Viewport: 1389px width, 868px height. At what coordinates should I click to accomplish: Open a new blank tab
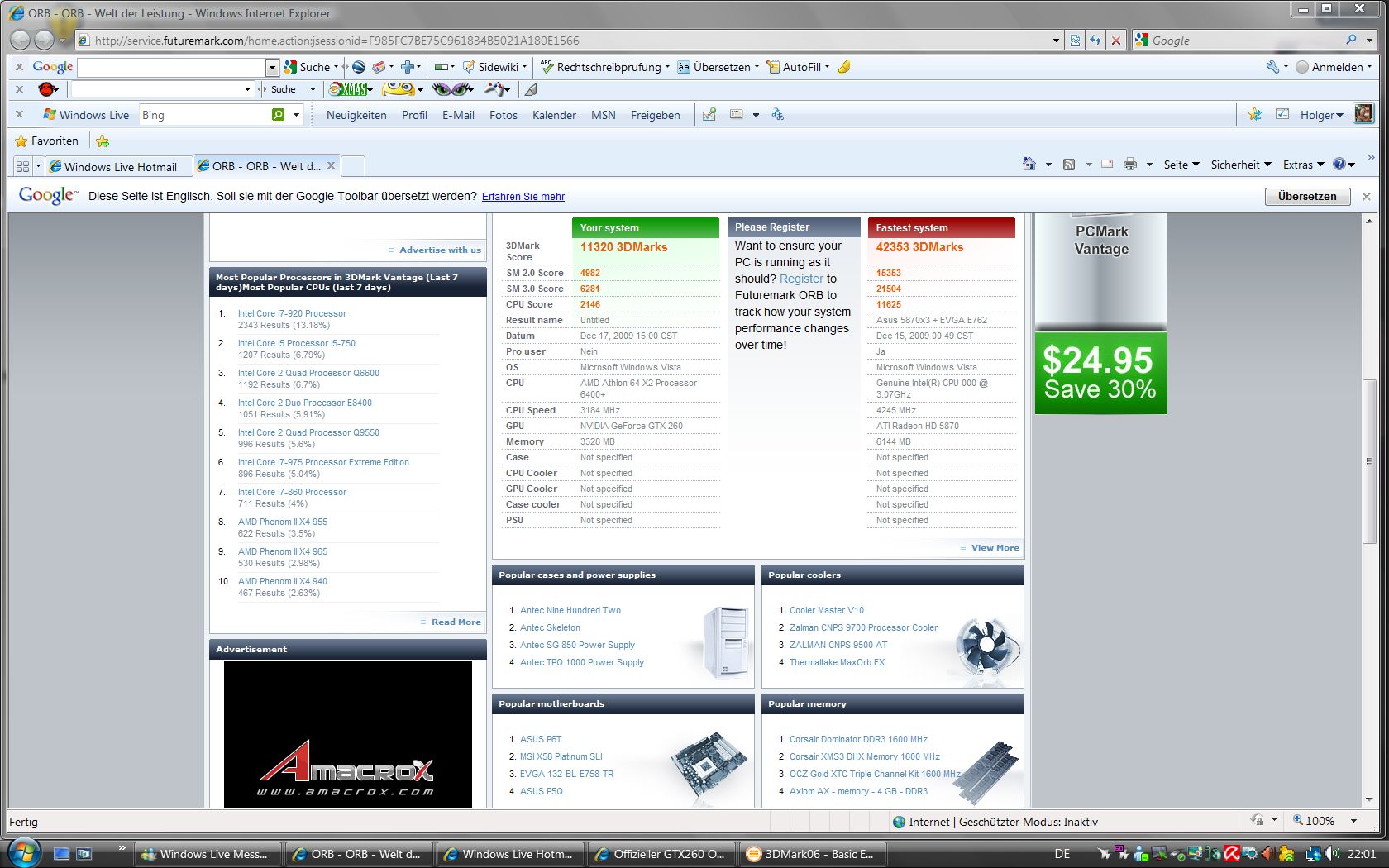click(x=353, y=166)
